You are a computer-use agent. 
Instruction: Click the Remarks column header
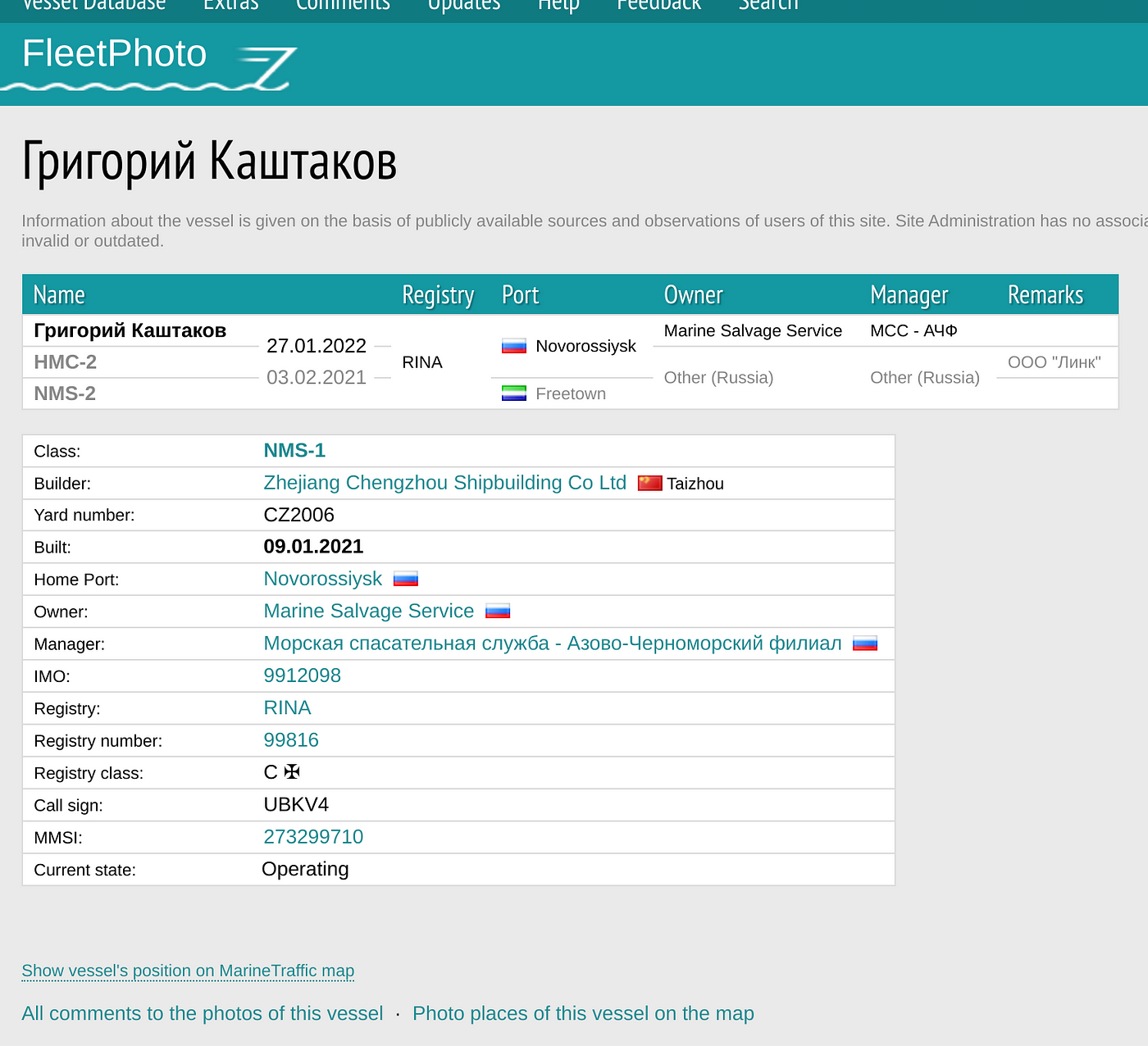[1045, 294]
